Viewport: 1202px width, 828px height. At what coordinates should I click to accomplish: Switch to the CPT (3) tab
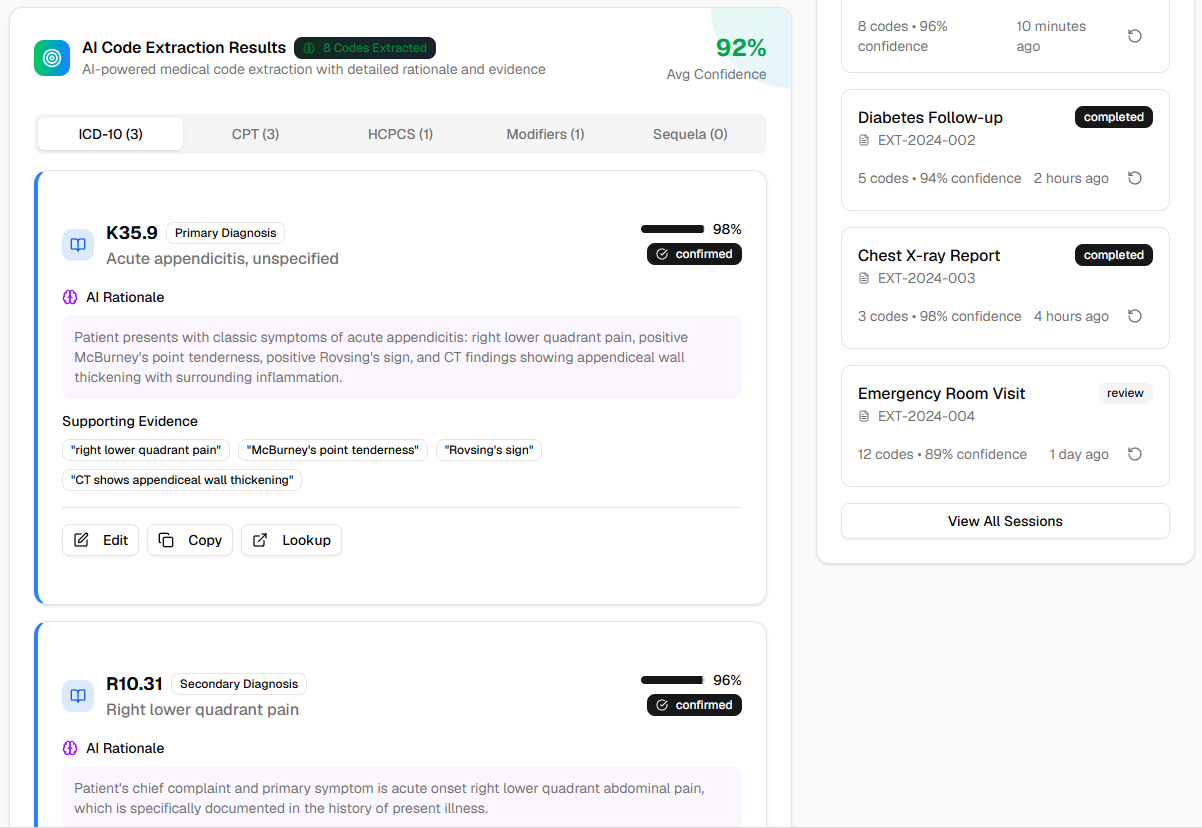(255, 134)
